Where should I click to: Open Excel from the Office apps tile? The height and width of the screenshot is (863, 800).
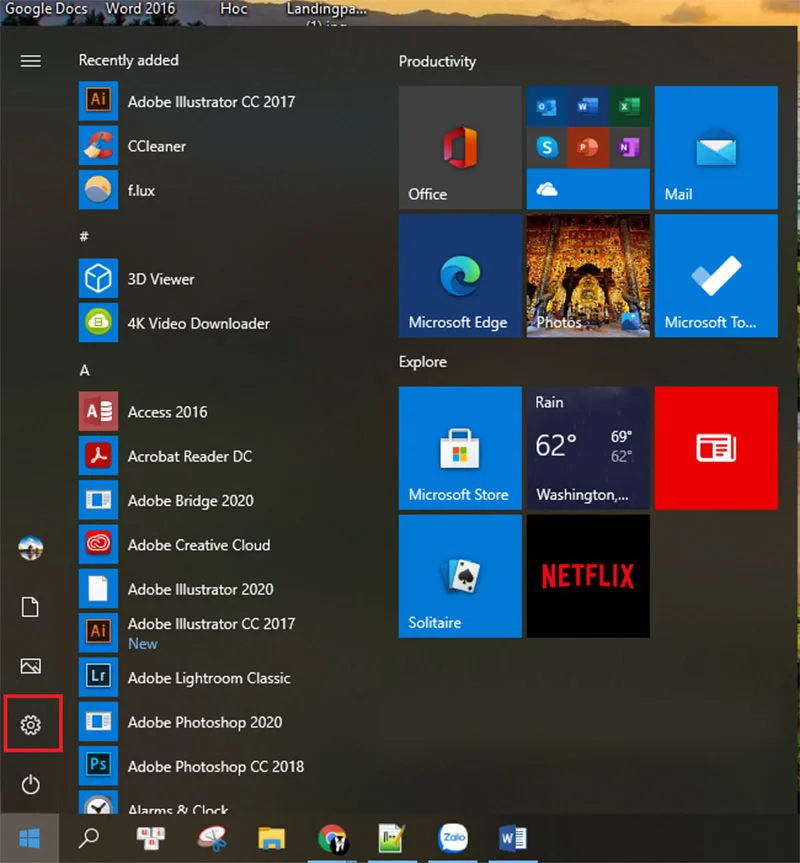(x=629, y=106)
